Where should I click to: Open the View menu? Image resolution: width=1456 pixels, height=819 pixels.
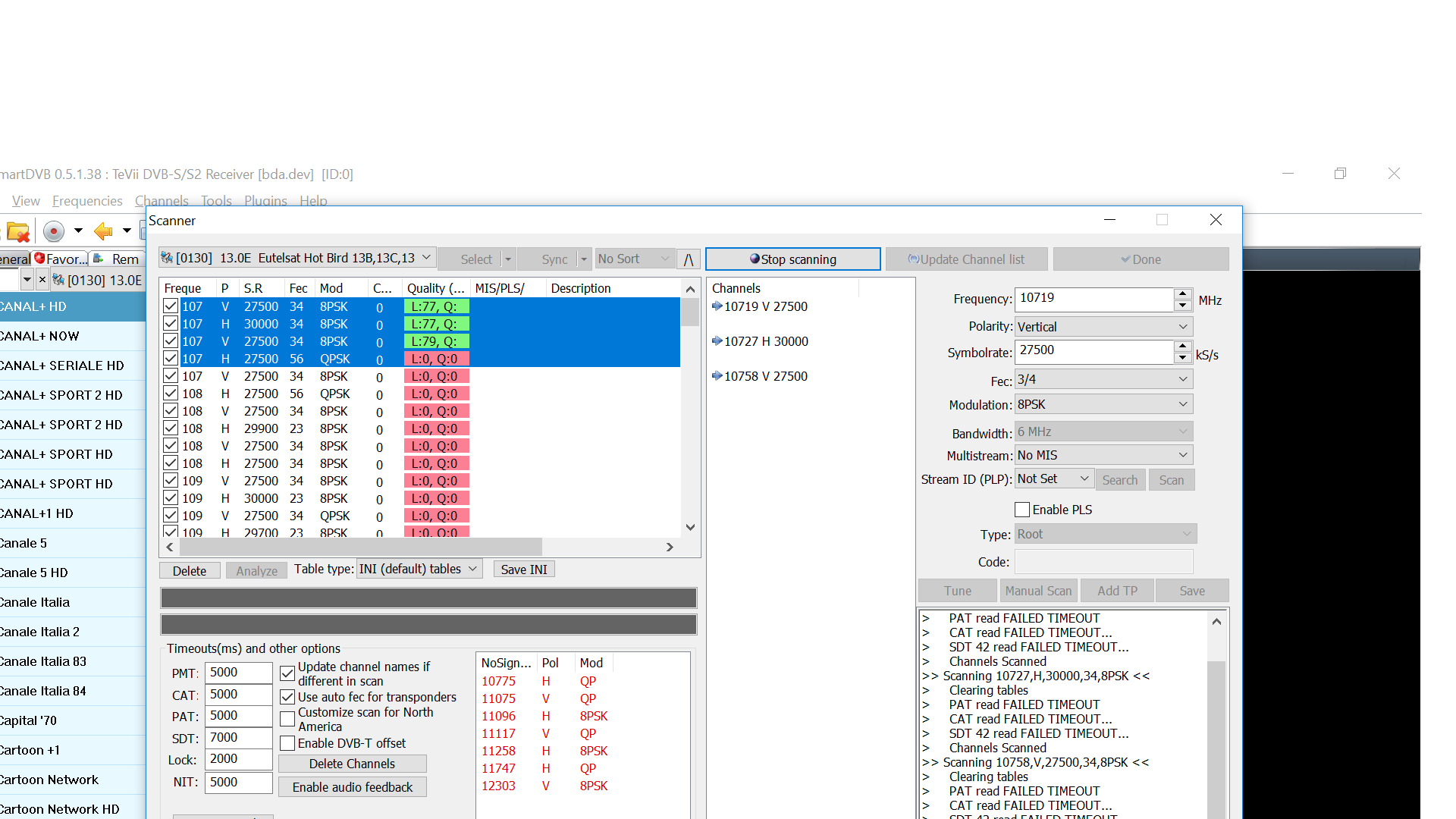(26, 201)
